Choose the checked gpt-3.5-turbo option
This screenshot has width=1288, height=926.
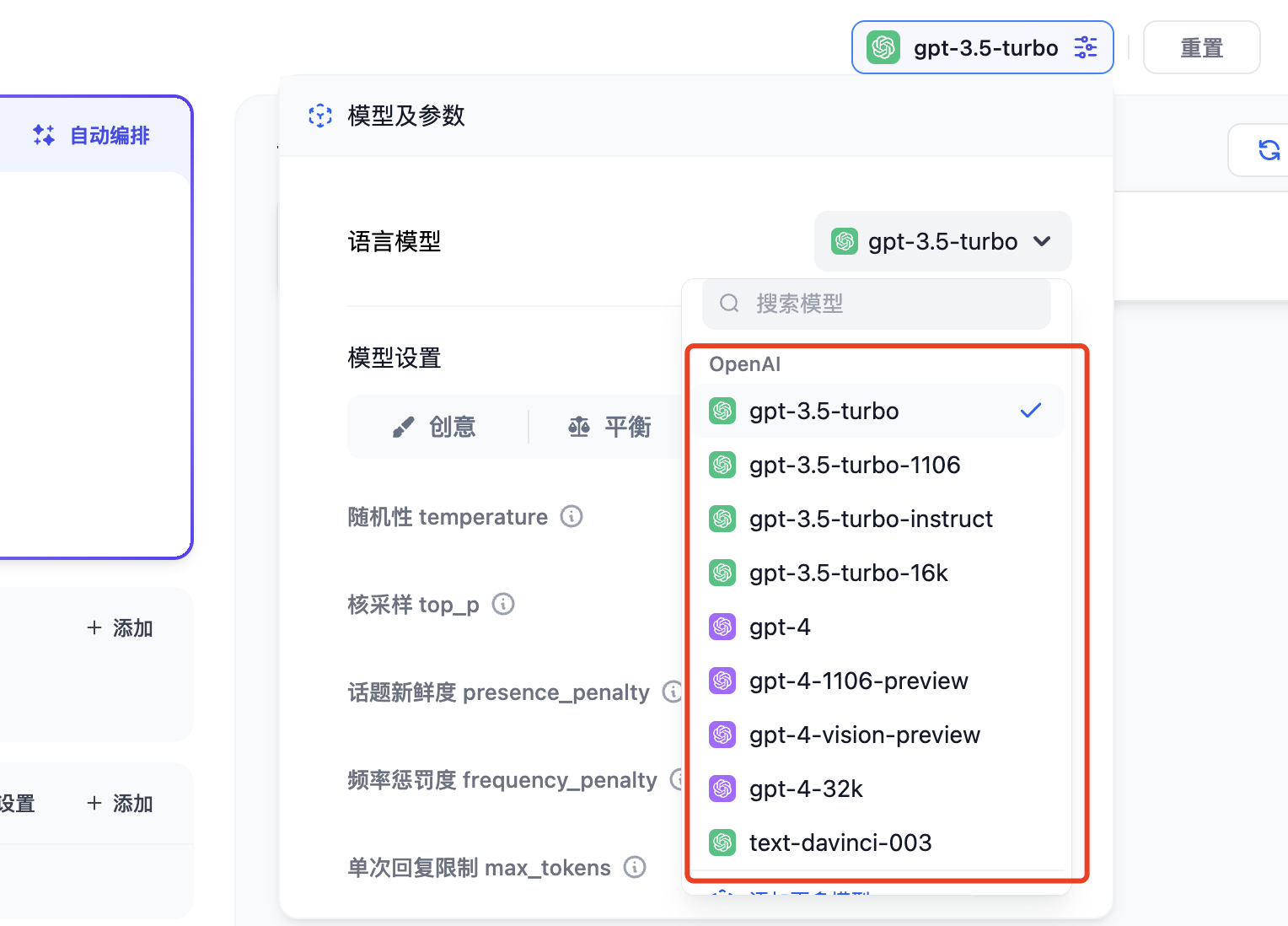[x=877, y=411]
